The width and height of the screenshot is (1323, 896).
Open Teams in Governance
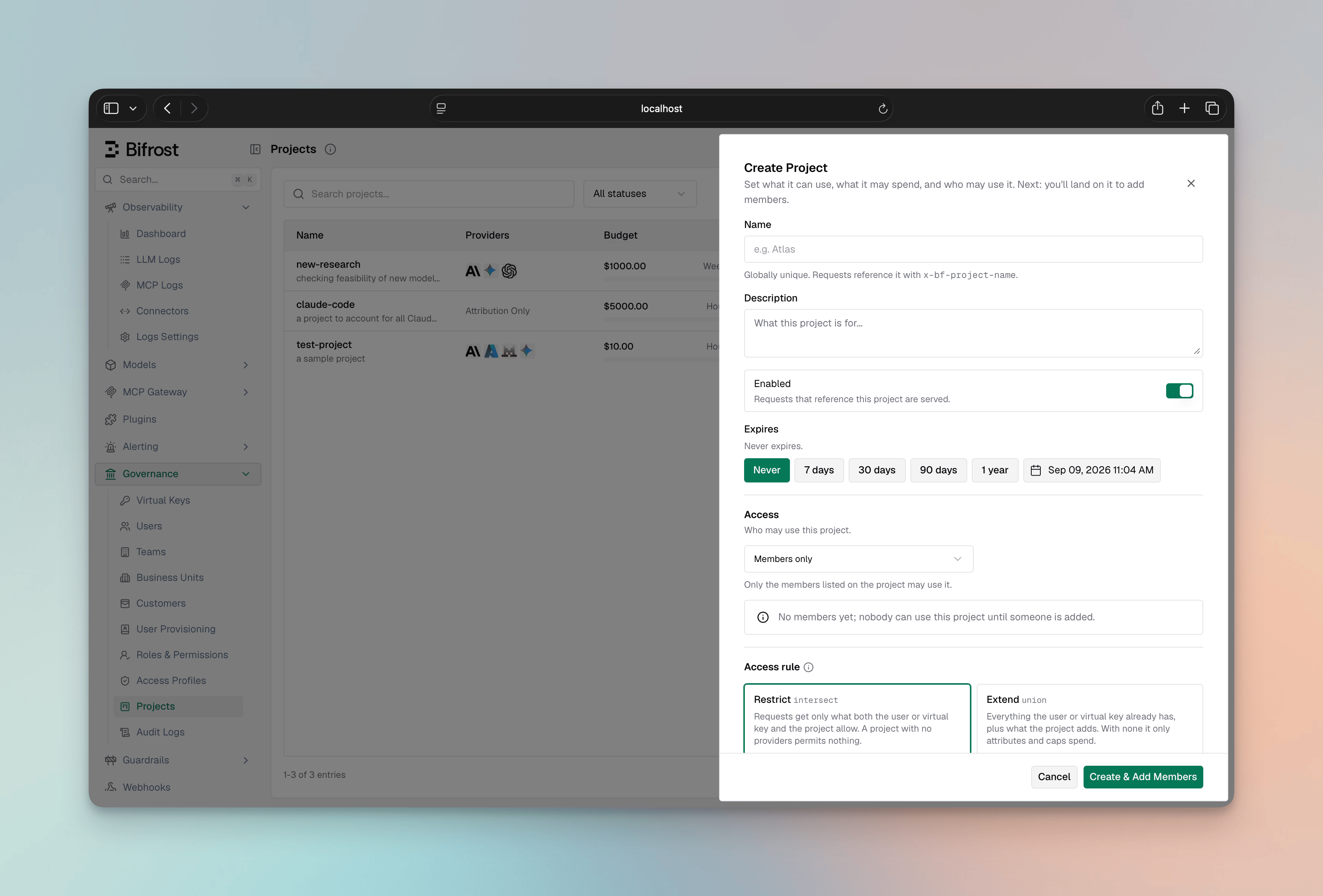pyautogui.click(x=151, y=552)
